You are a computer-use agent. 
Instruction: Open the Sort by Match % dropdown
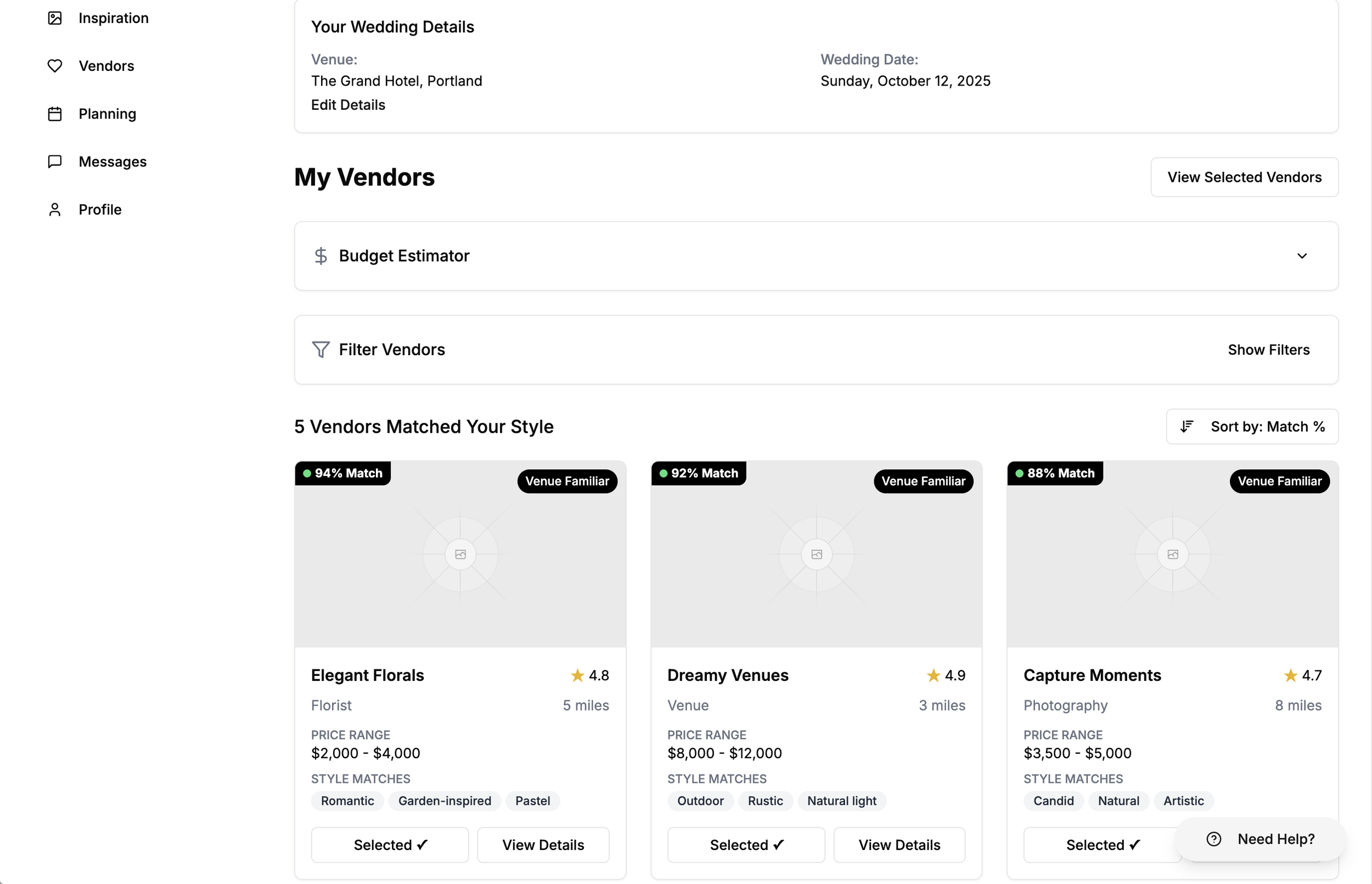pos(1252,427)
